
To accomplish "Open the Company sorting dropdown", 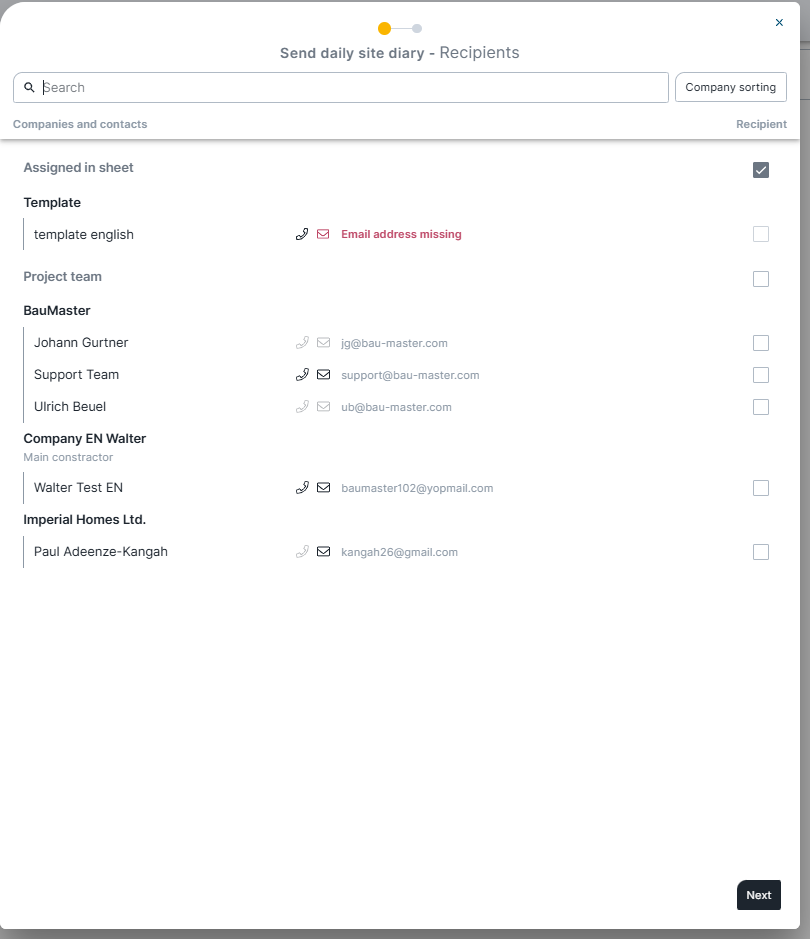I will 730,87.
